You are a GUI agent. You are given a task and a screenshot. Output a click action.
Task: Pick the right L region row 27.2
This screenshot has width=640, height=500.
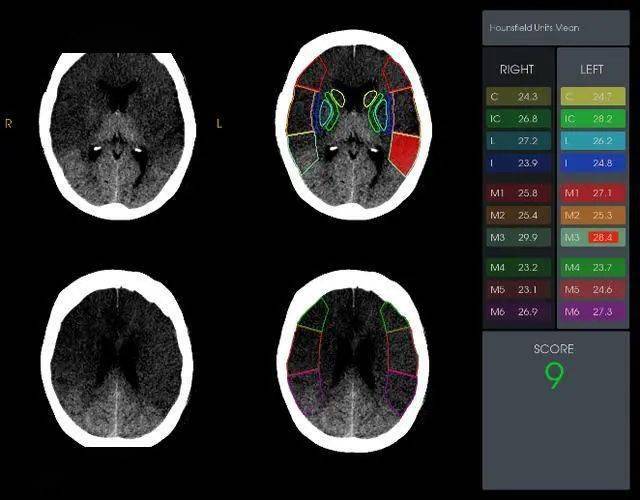pos(518,141)
